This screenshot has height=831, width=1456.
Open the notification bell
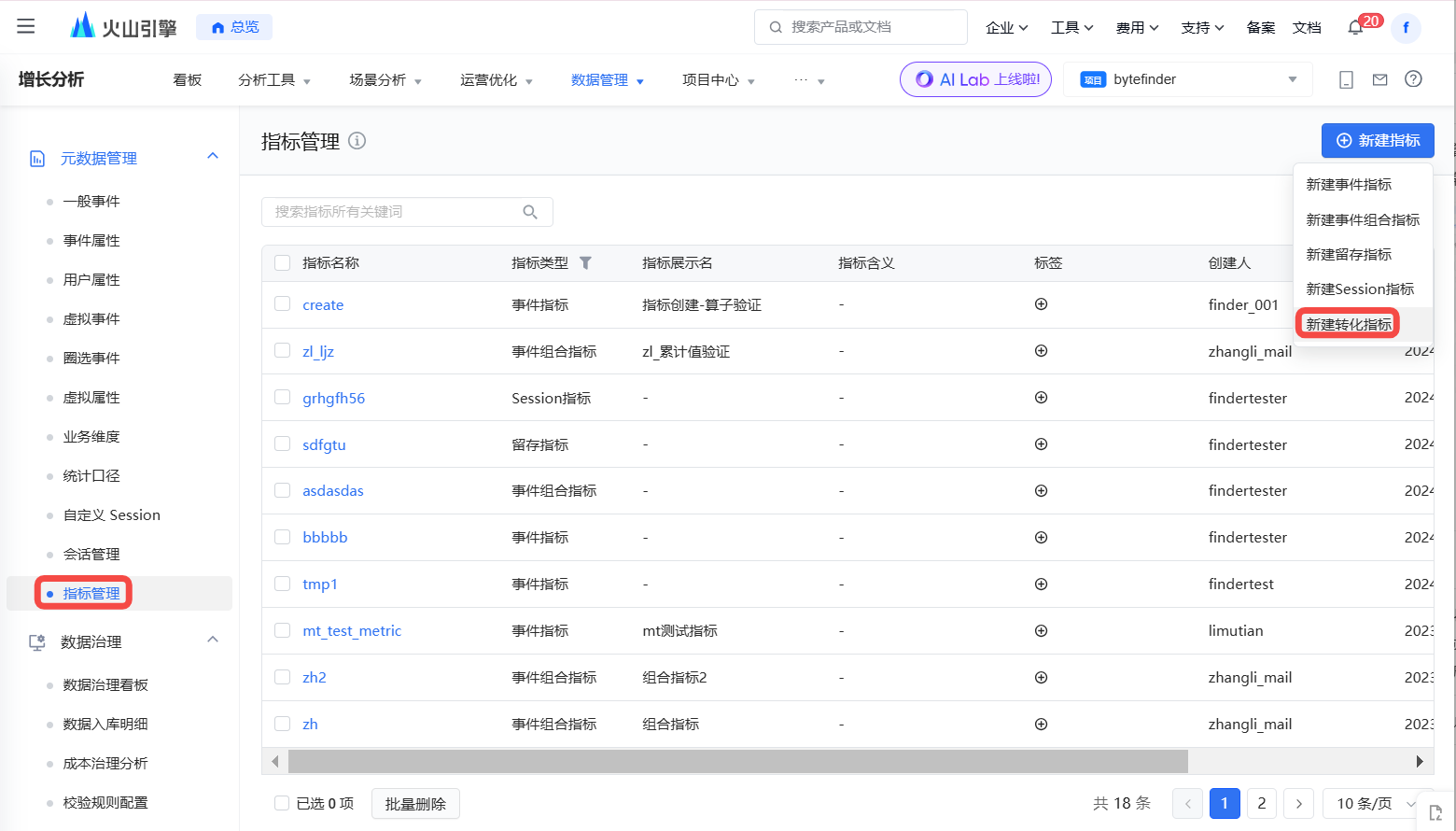1356,27
